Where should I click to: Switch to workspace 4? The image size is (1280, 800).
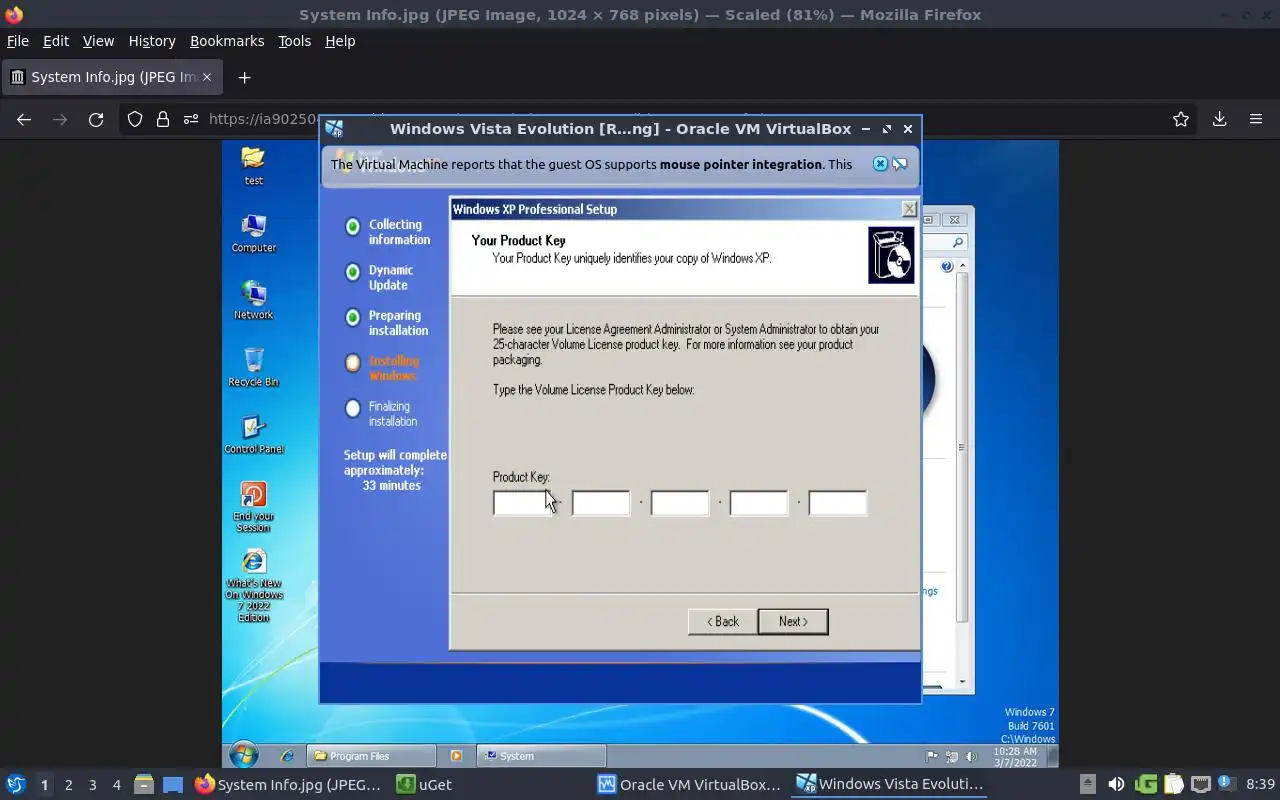tap(117, 785)
